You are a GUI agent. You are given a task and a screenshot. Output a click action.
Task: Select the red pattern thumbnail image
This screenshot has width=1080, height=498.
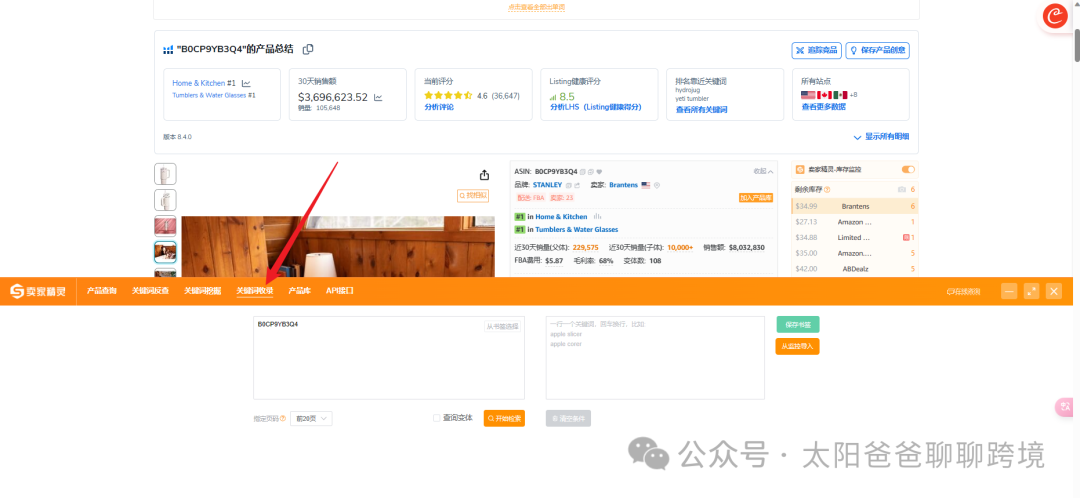tap(165, 226)
